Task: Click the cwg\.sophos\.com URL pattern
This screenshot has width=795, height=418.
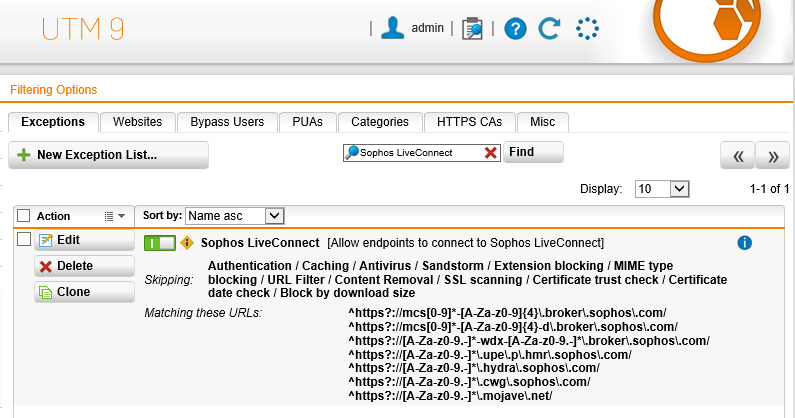Action: (469, 381)
